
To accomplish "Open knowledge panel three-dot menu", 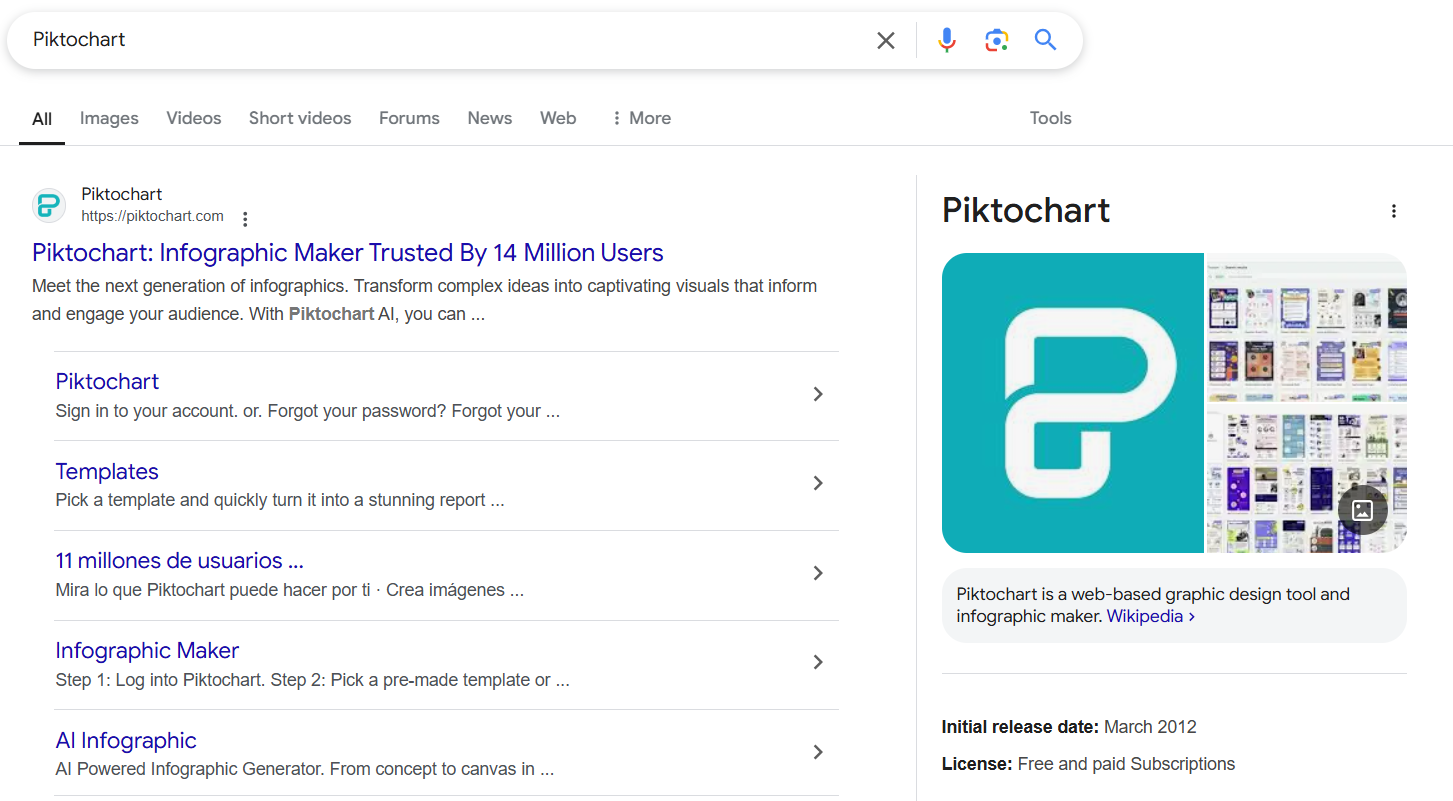I will click(x=1393, y=211).
